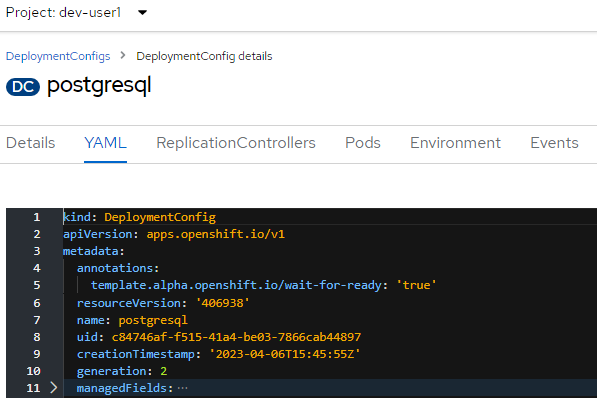
Task: Switch to the Pods tab
Action: tap(362, 143)
